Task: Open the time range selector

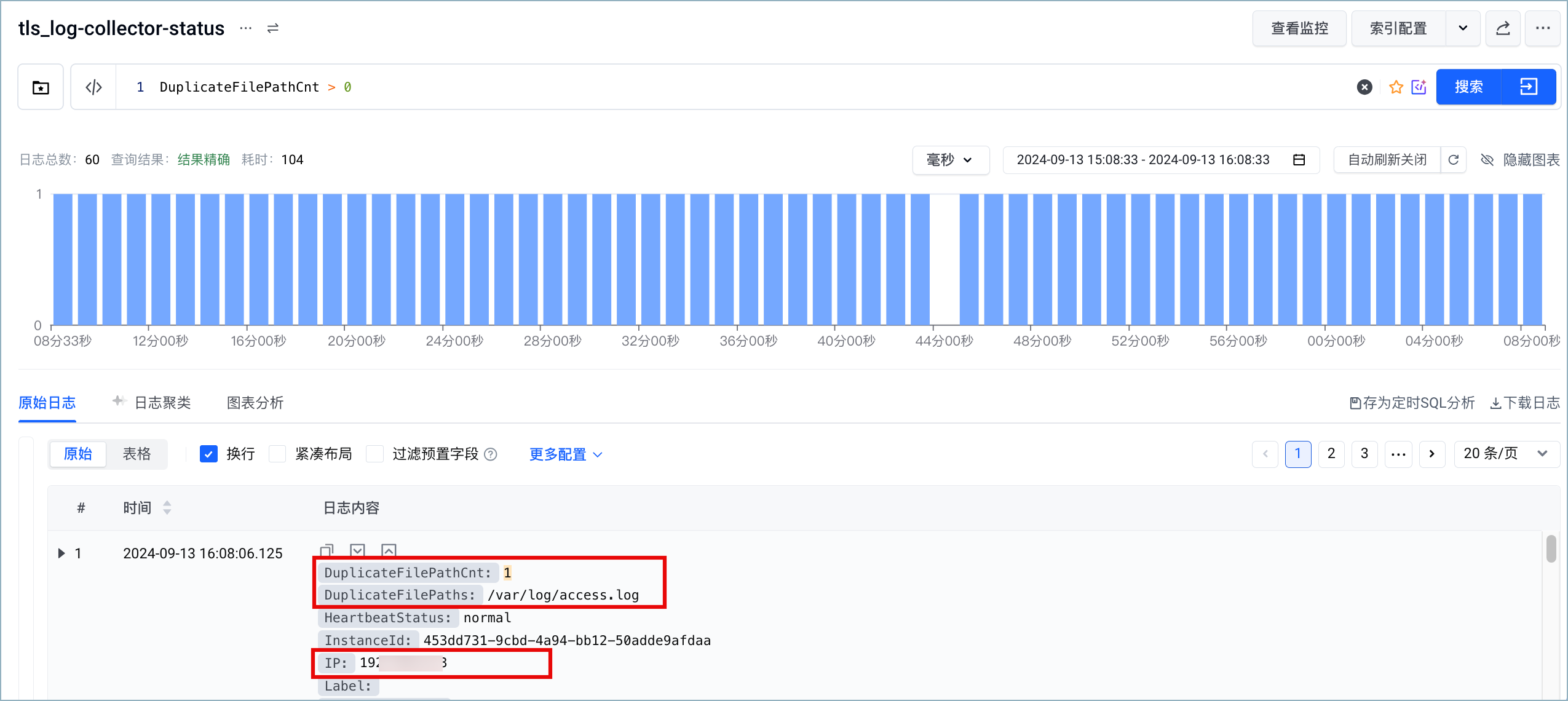Action: click(x=1161, y=160)
